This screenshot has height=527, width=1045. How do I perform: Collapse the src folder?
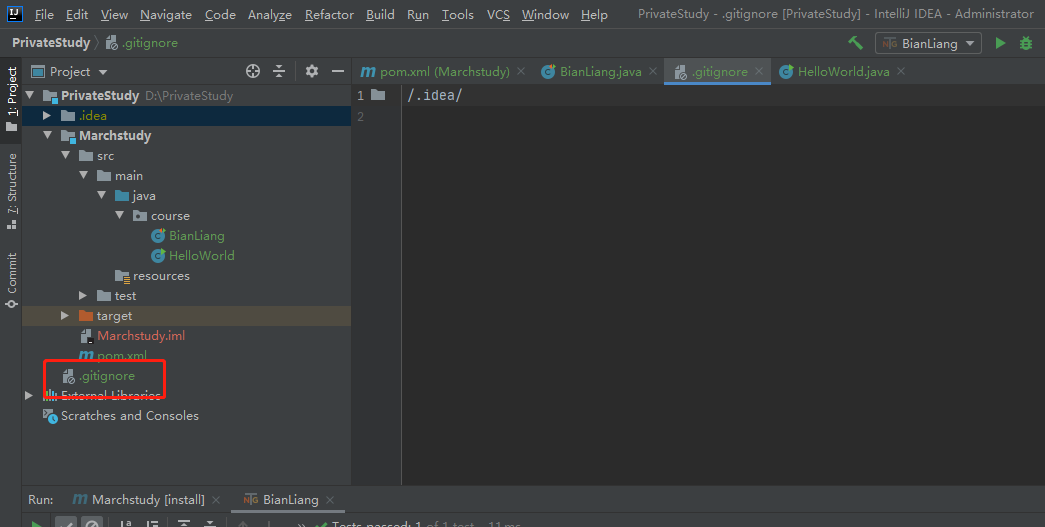(65, 155)
